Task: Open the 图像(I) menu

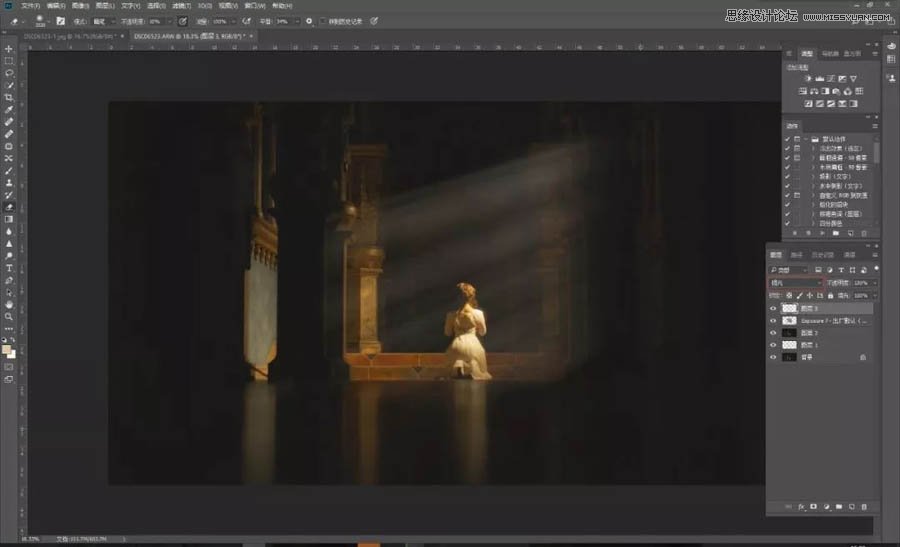Action: tap(80, 6)
